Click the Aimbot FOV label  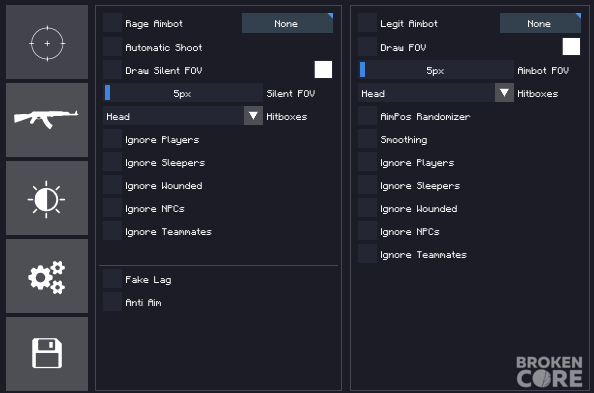[x=543, y=70]
